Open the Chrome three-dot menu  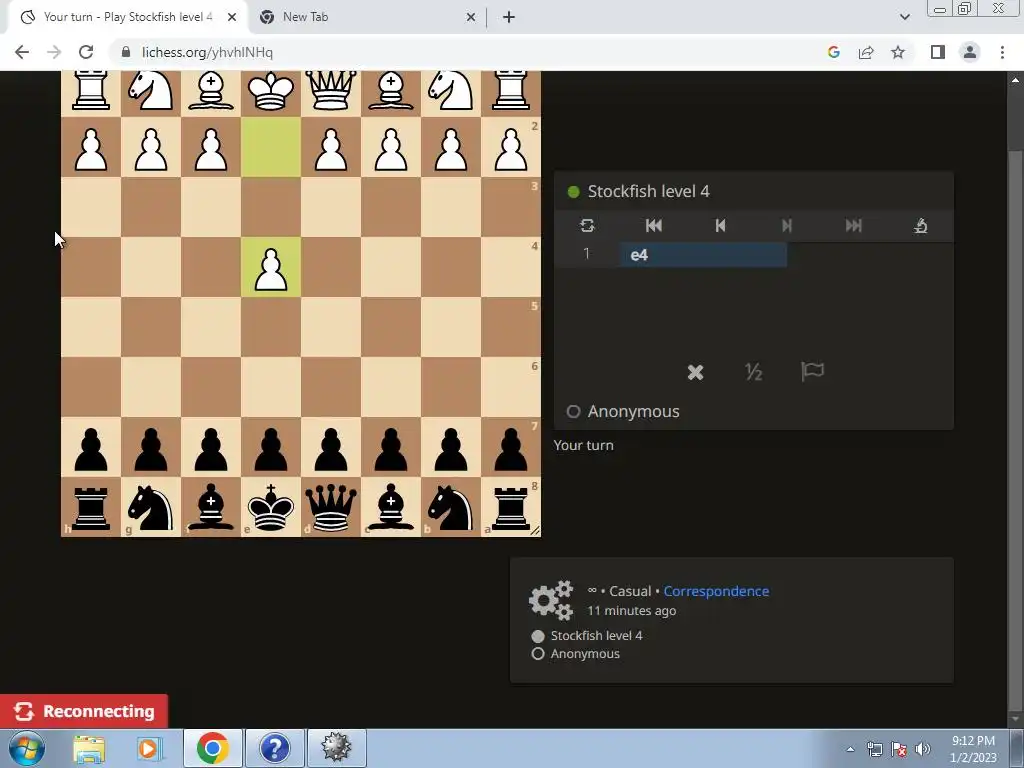(x=1002, y=52)
